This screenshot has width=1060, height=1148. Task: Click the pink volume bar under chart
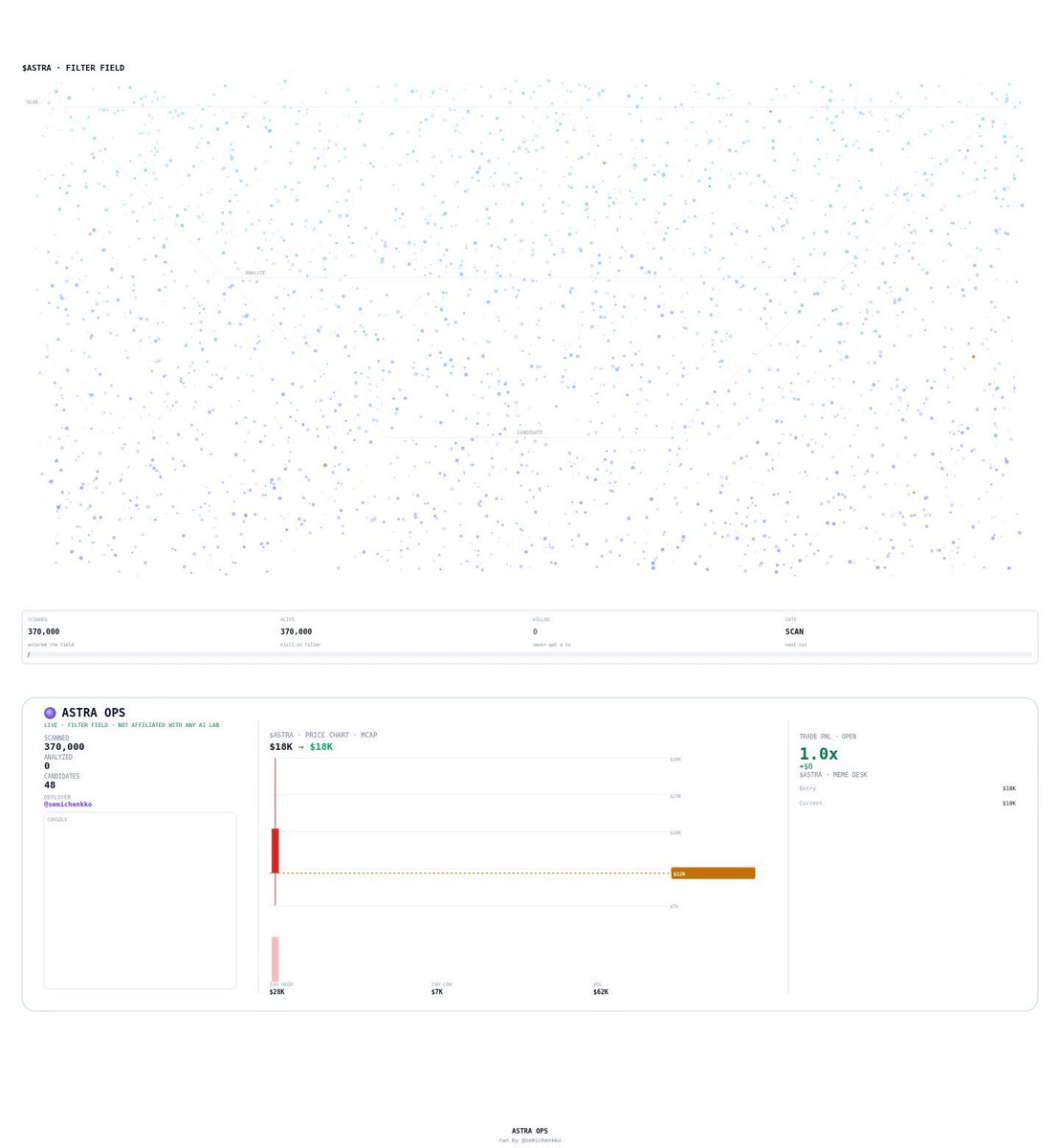pyautogui.click(x=276, y=959)
